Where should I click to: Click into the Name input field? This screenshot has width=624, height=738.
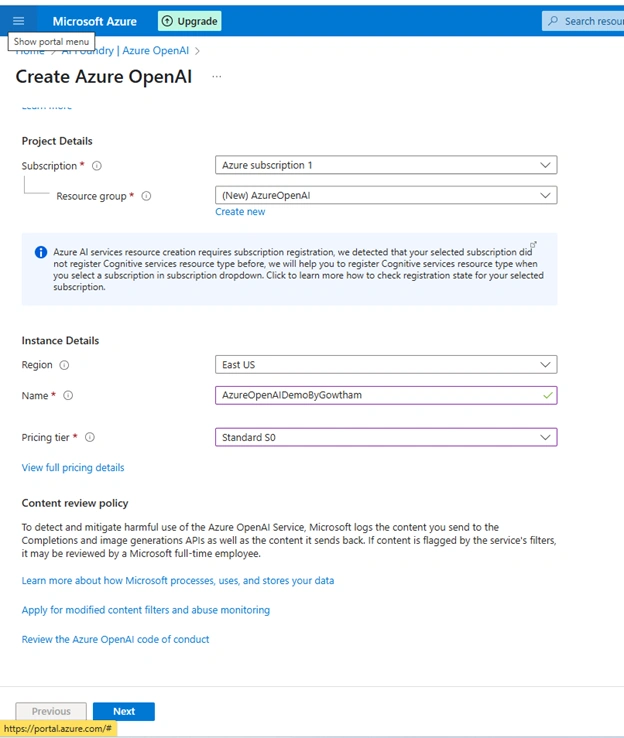[386, 395]
